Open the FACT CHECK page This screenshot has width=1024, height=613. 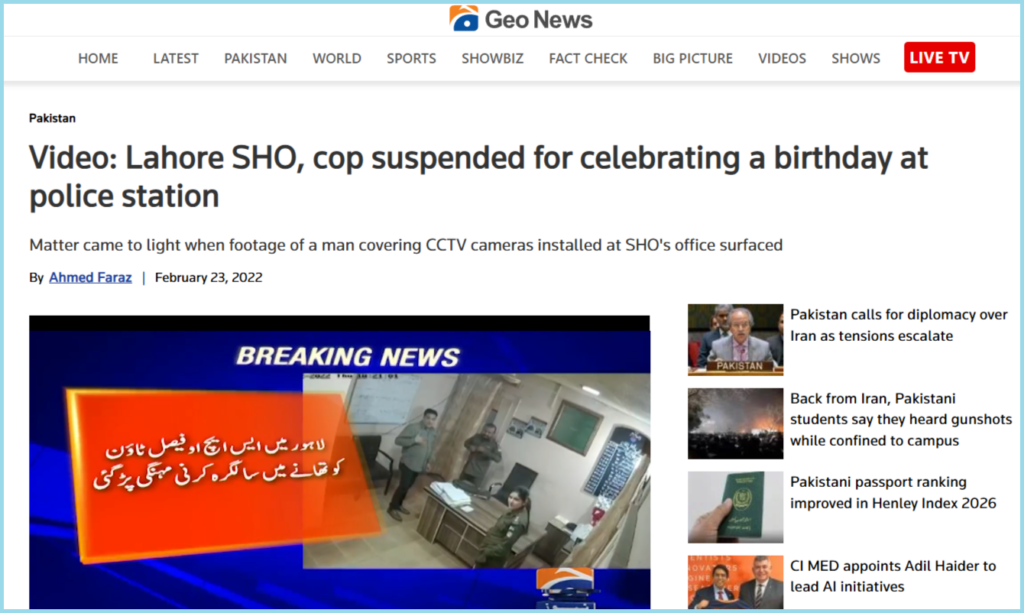[588, 58]
